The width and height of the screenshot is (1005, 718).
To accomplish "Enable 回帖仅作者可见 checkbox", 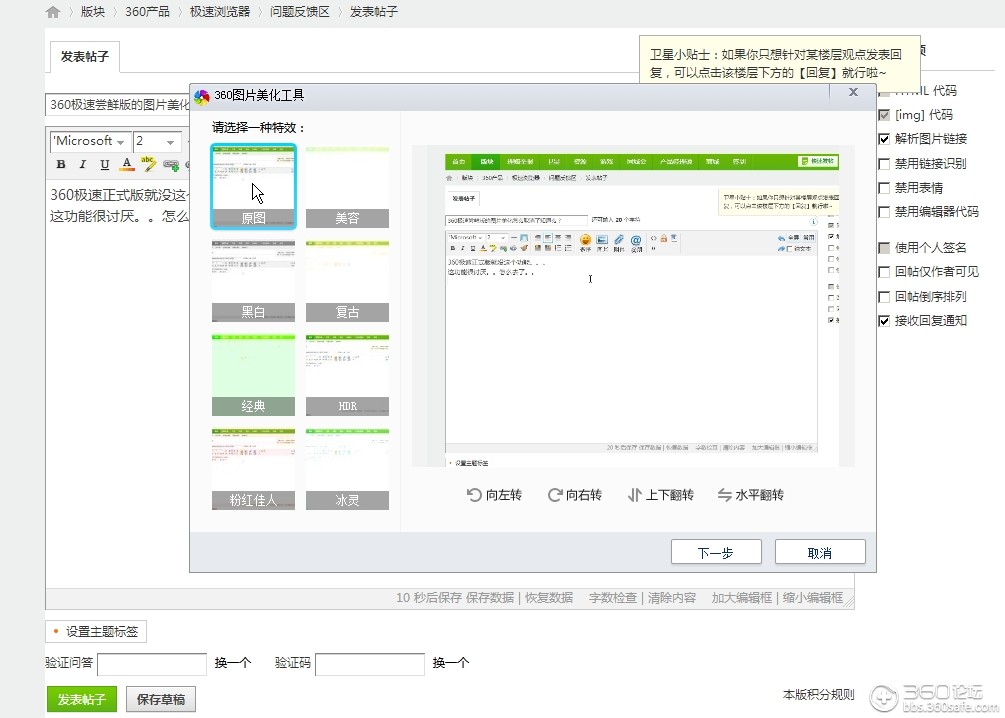I will pyautogui.click(x=884, y=272).
